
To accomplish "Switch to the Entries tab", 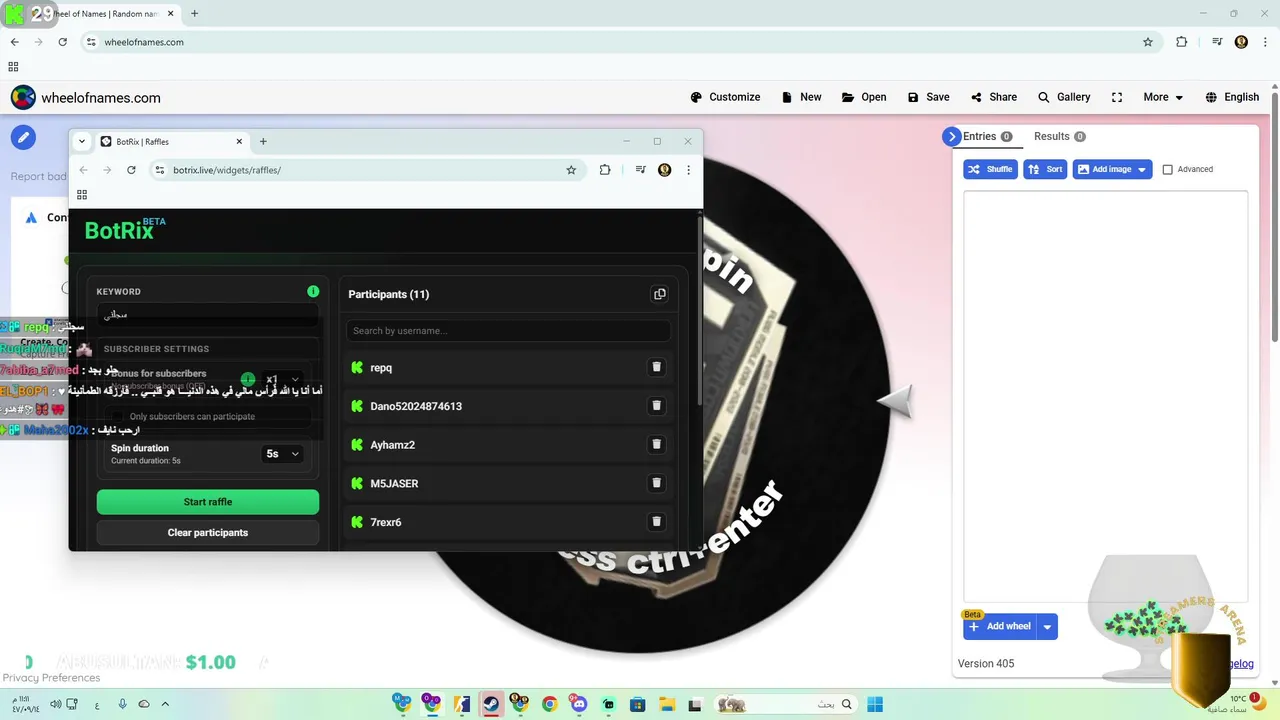I will [987, 137].
